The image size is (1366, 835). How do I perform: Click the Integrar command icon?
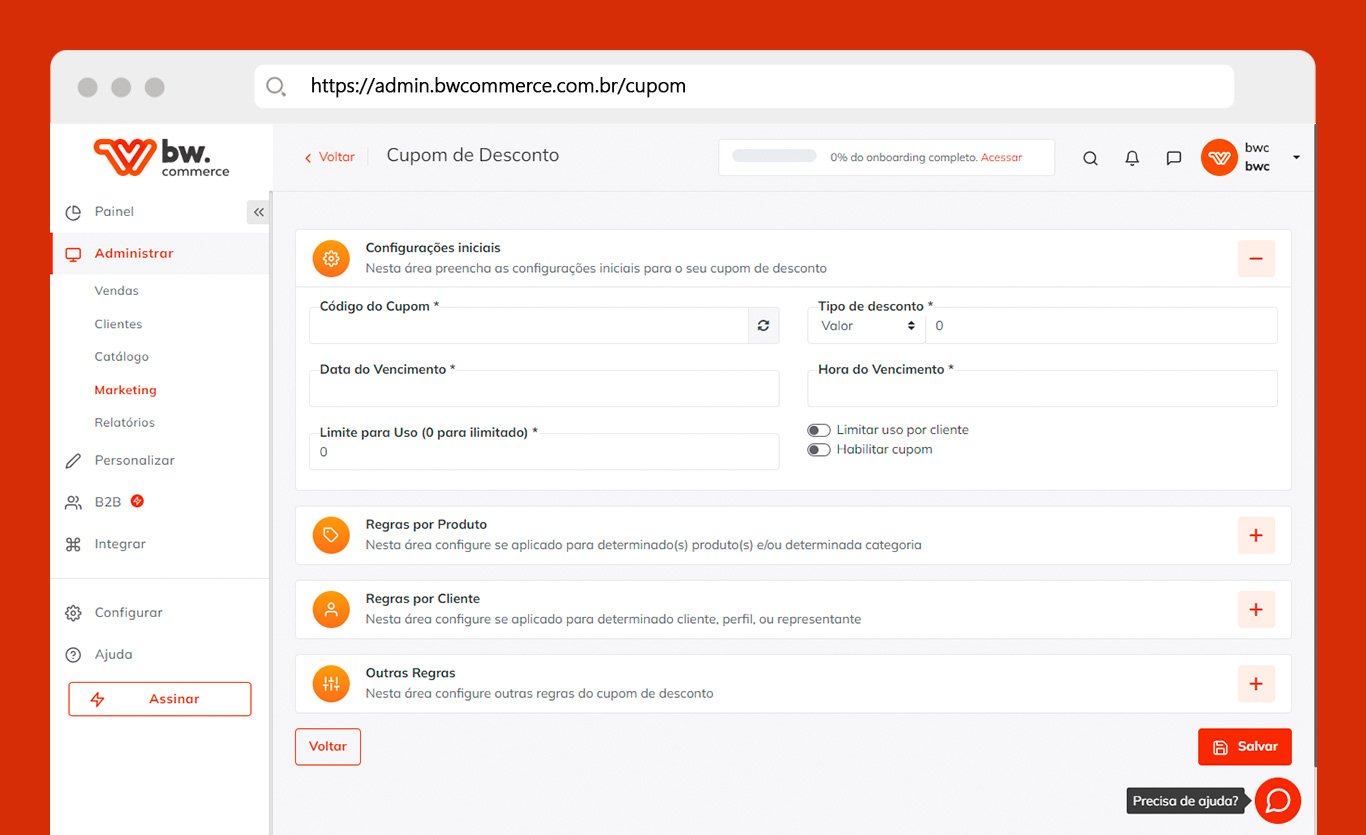pos(73,545)
